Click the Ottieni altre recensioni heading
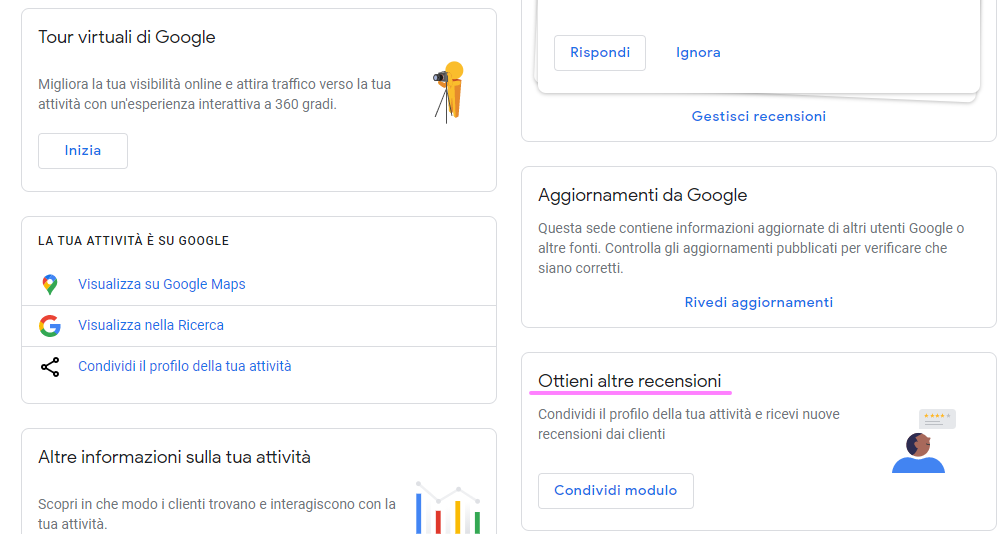Screen dimensions: 1000x534 coord(630,381)
